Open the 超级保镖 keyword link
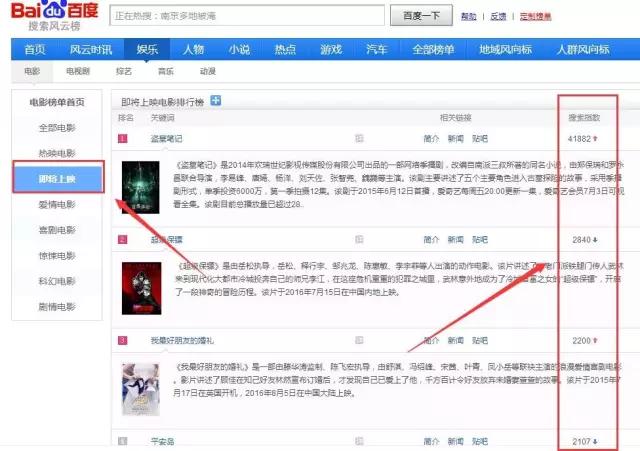The height and width of the screenshot is (451, 640). [x=167, y=240]
